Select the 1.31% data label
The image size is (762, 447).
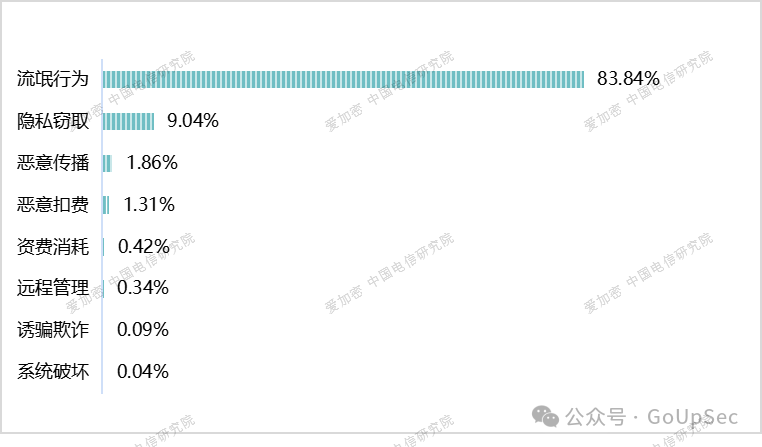150,205
